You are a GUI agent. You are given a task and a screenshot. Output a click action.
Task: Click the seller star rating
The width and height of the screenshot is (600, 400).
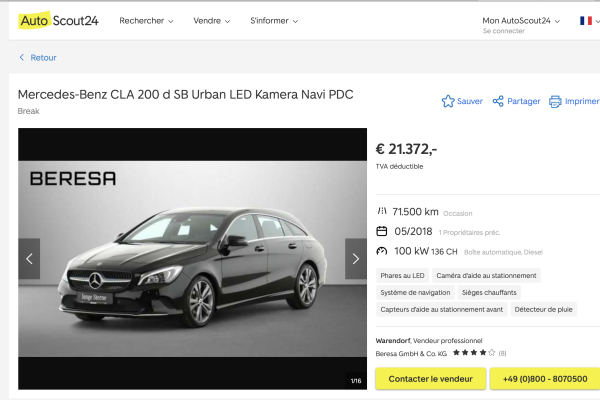(x=474, y=353)
